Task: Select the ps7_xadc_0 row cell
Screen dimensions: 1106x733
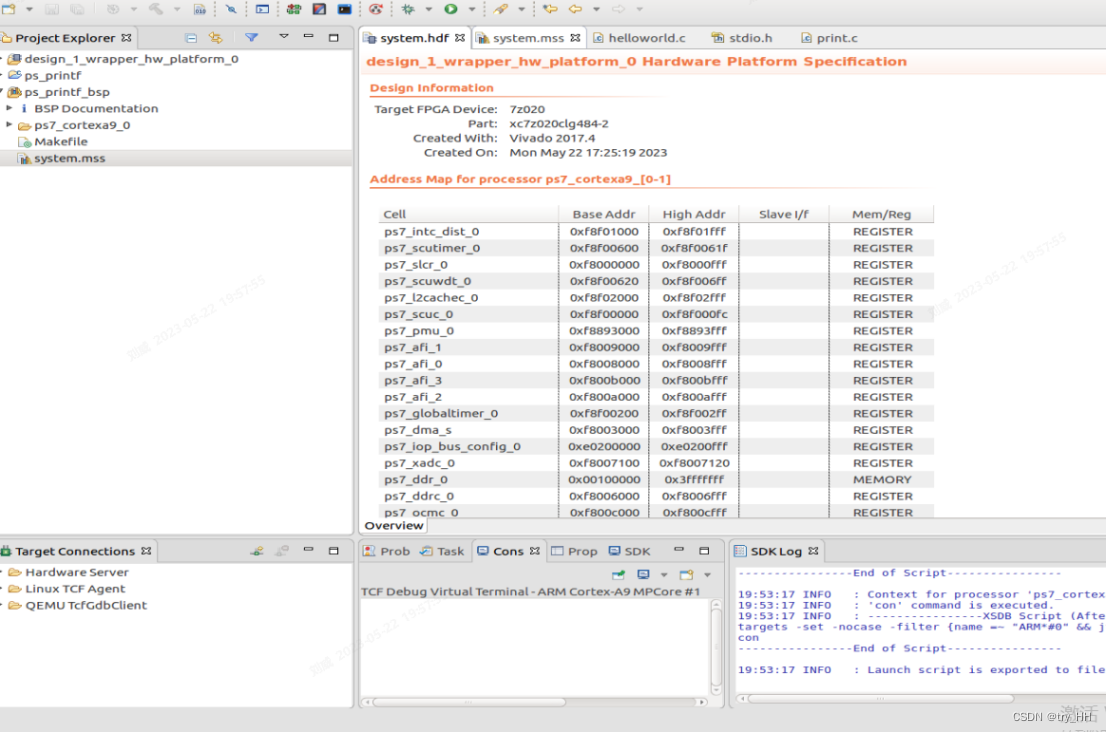Action: pyautogui.click(x=420, y=463)
